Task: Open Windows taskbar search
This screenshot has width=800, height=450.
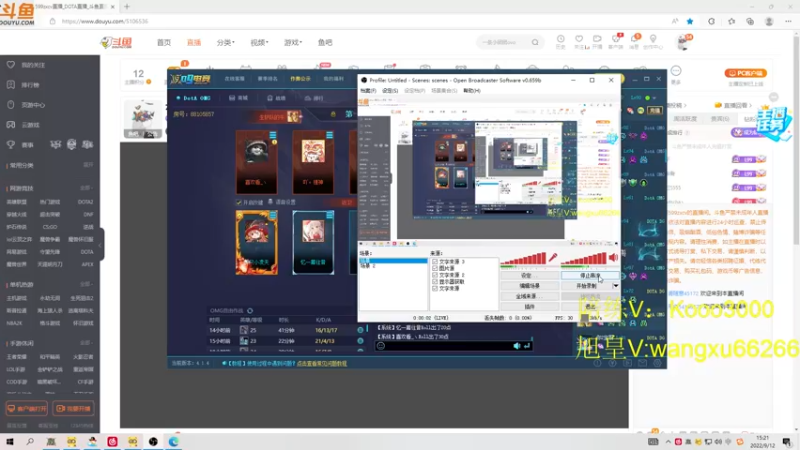Action: click(x=30, y=441)
